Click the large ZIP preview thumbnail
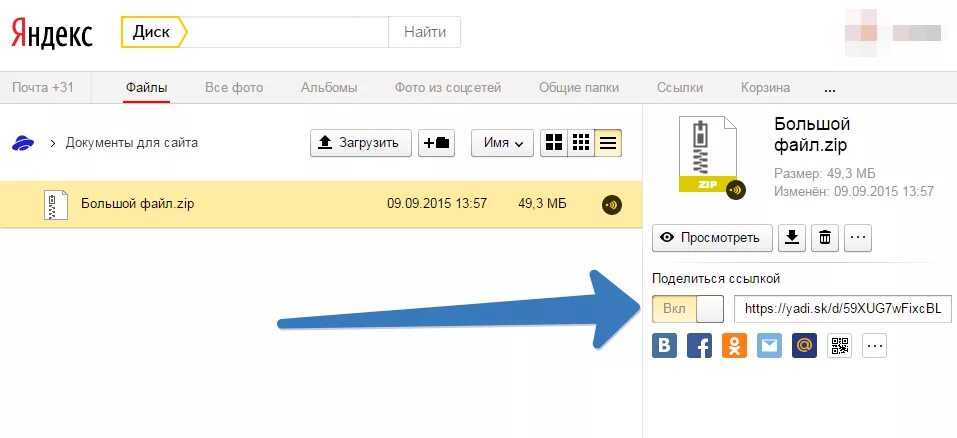Screen dimensions: 957x438 708,155
